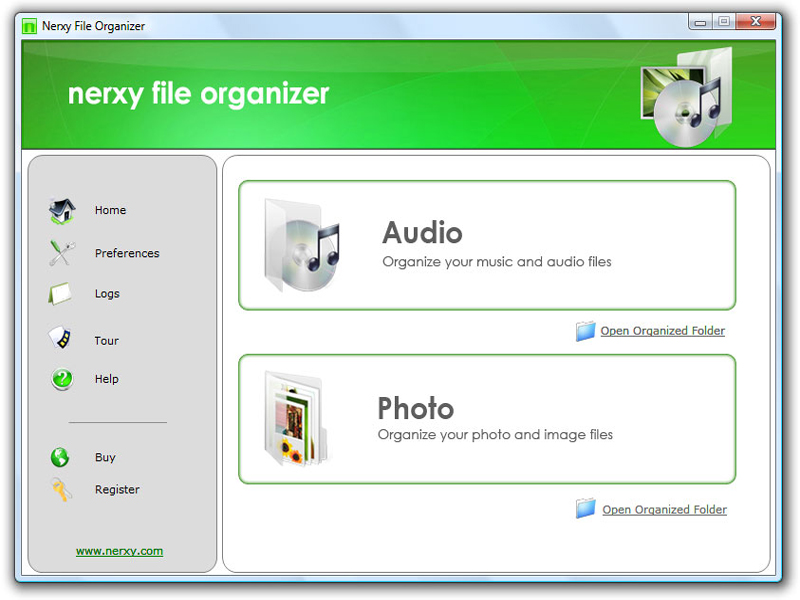The height and width of the screenshot is (600, 800).
Task: Close the Nerxy File Organizer window
Action: 756,21
